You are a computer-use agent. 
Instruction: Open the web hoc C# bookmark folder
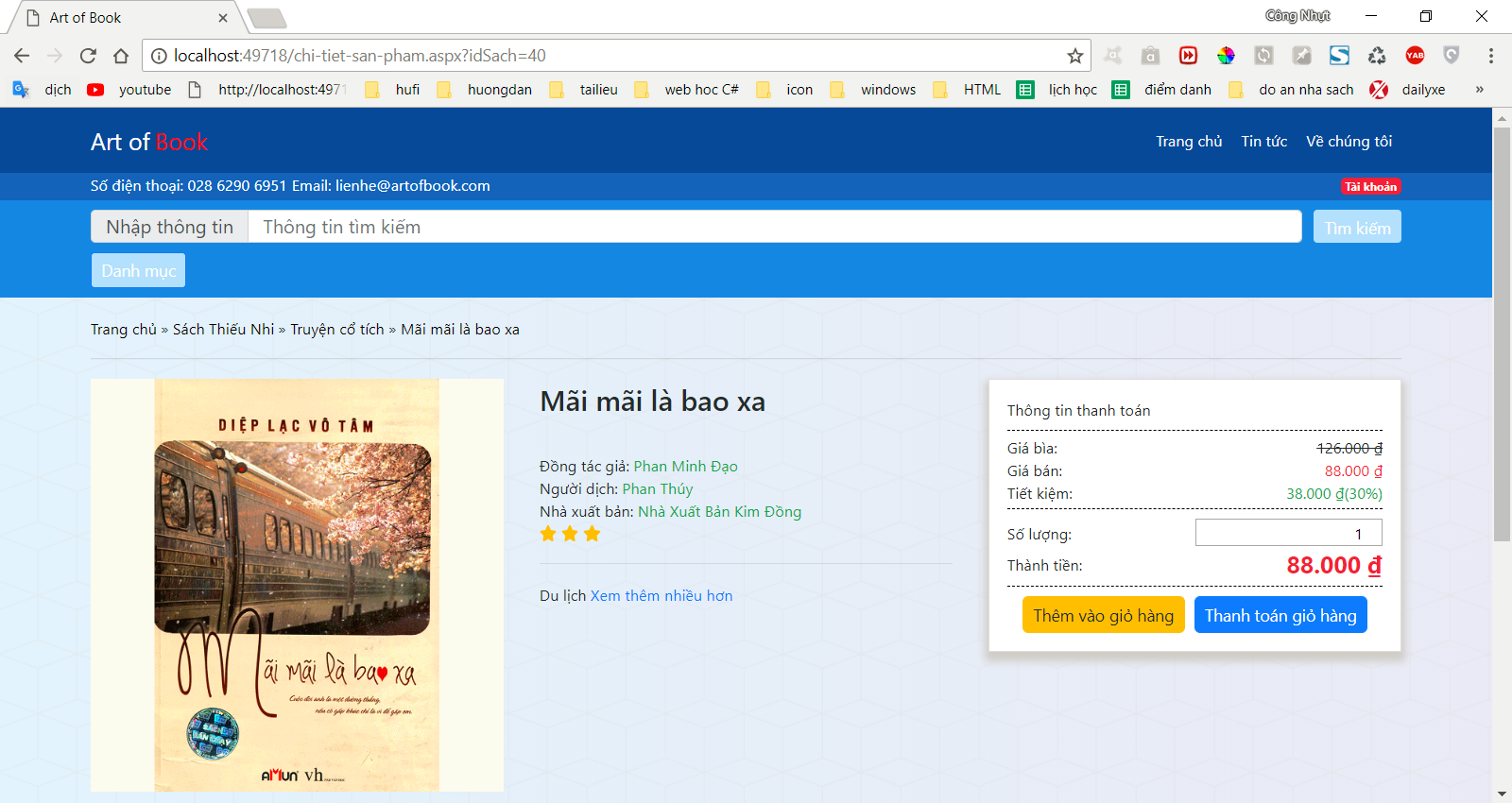[687, 90]
